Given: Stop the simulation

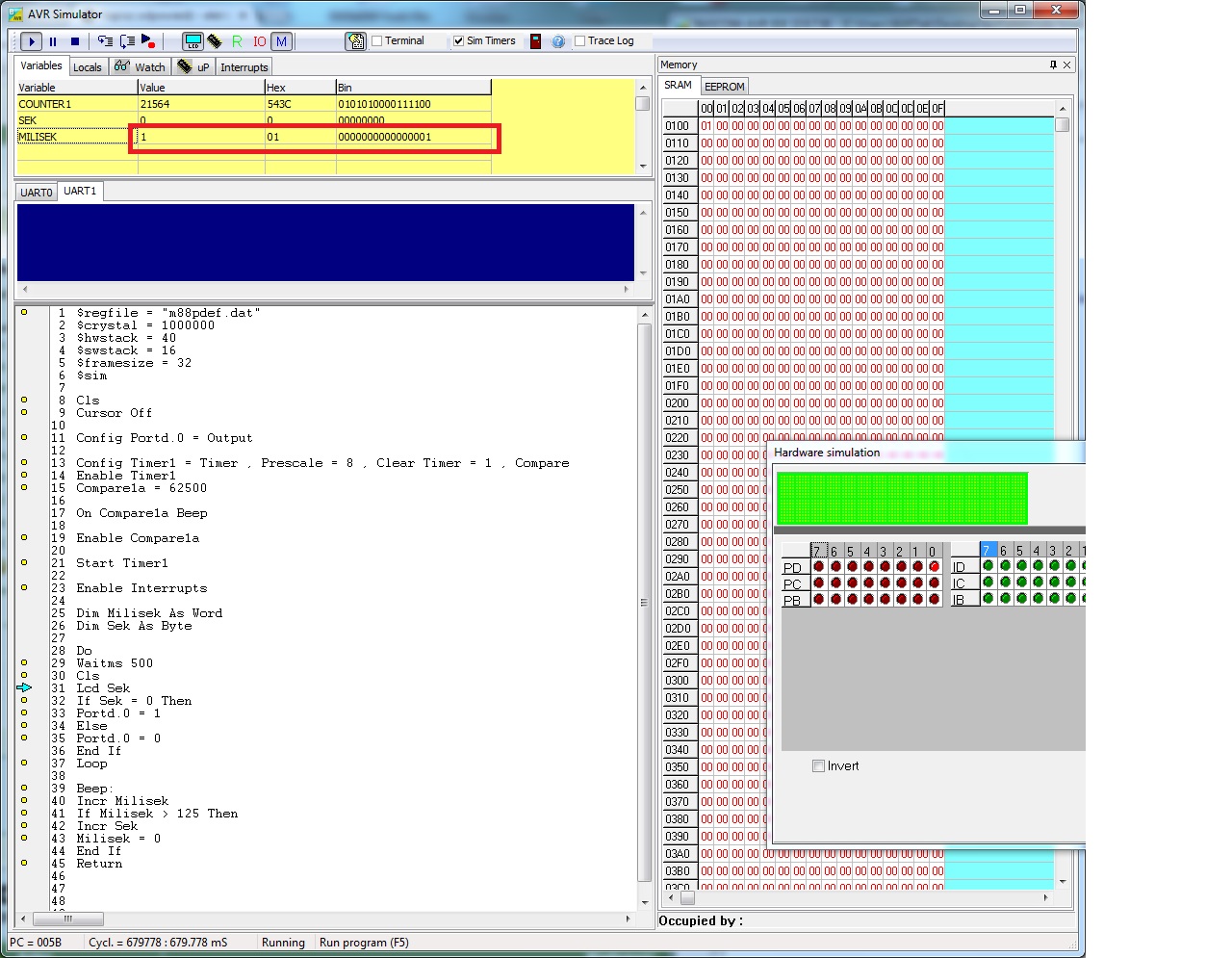Looking at the screenshot, I should coord(75,41).
